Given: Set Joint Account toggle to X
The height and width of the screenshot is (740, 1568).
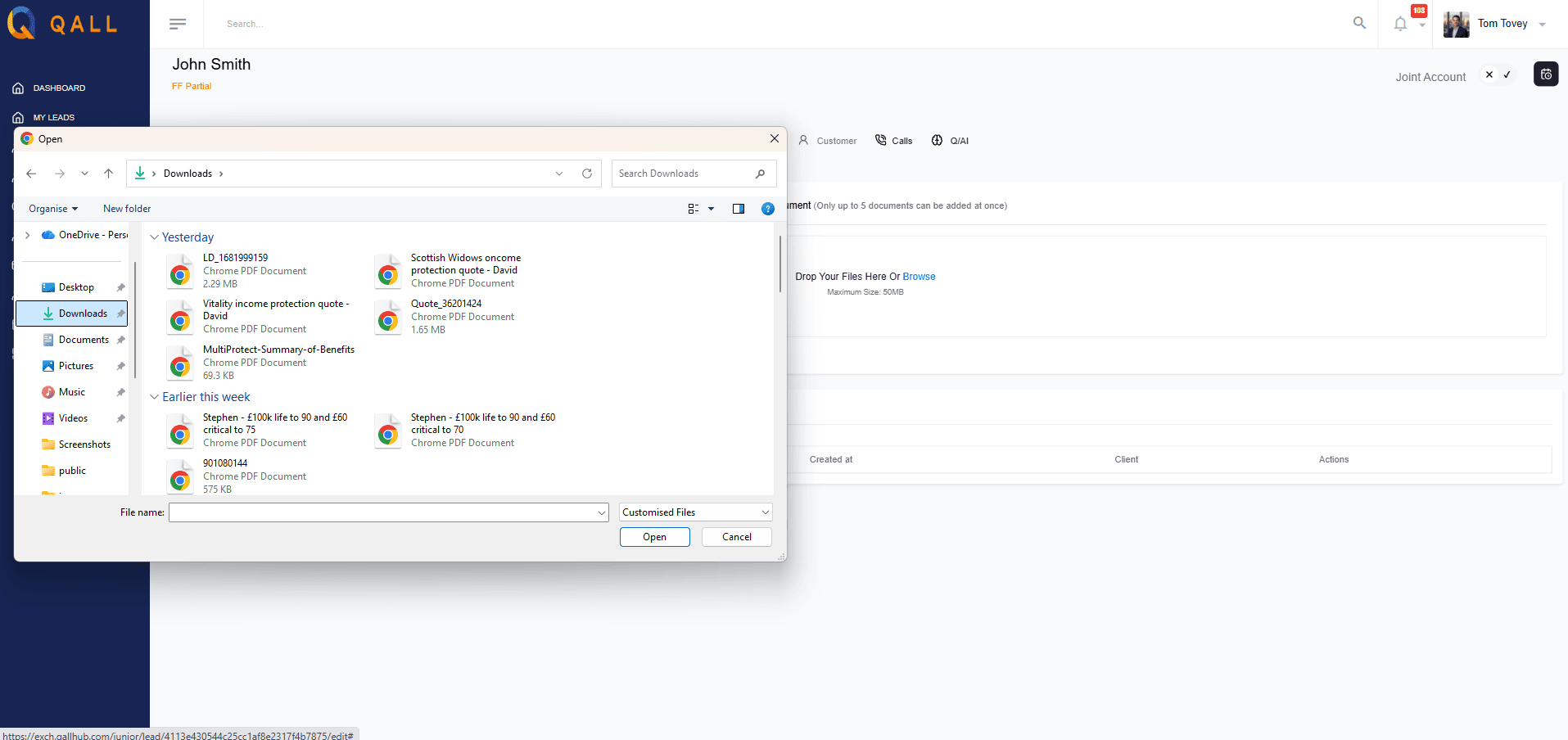Looking at the screenshot, I should pos(1489,74).
